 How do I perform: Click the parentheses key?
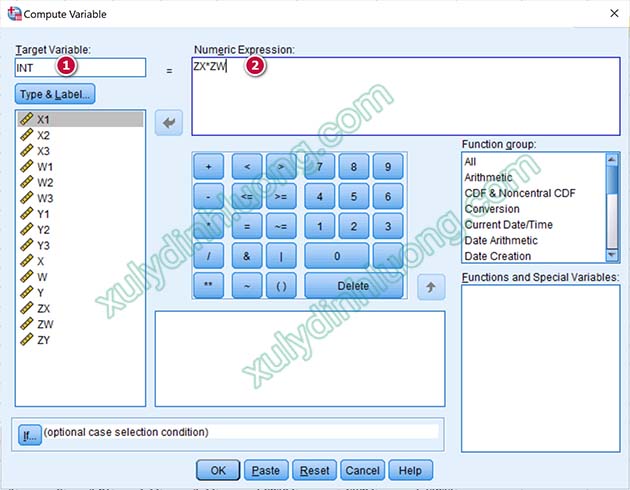tap(281, 285)
